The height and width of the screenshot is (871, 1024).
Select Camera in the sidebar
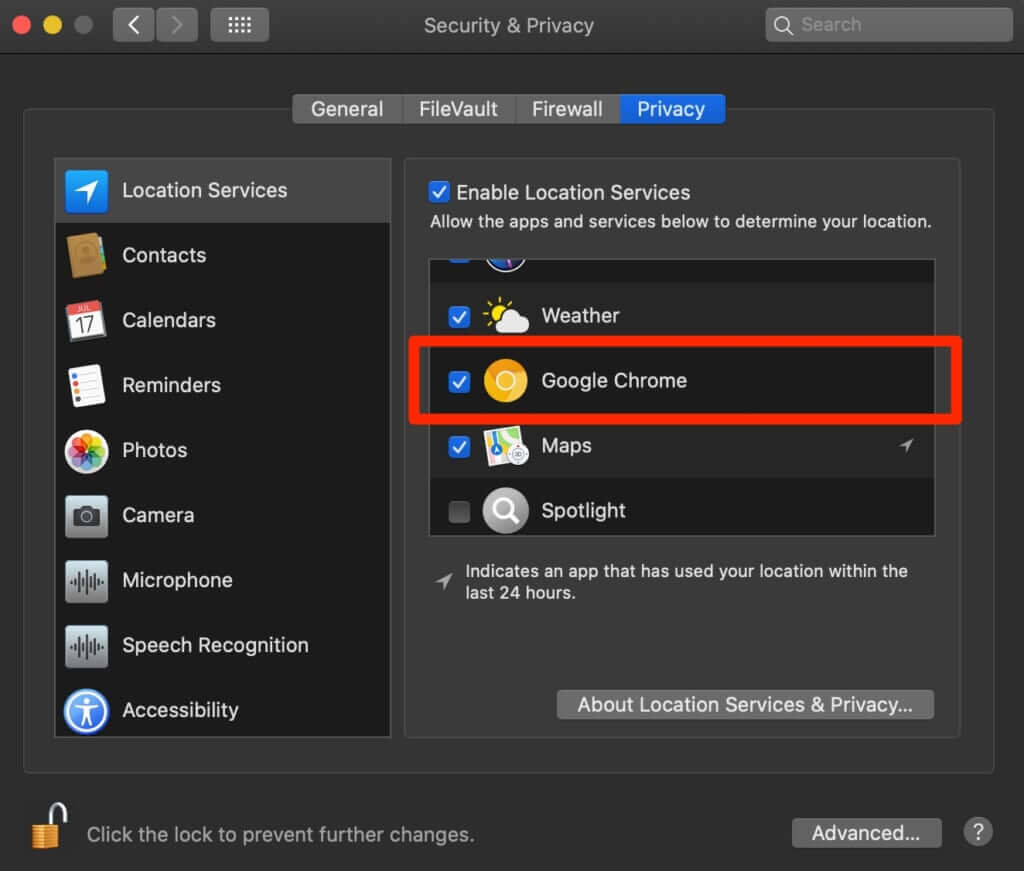(223, 516)
